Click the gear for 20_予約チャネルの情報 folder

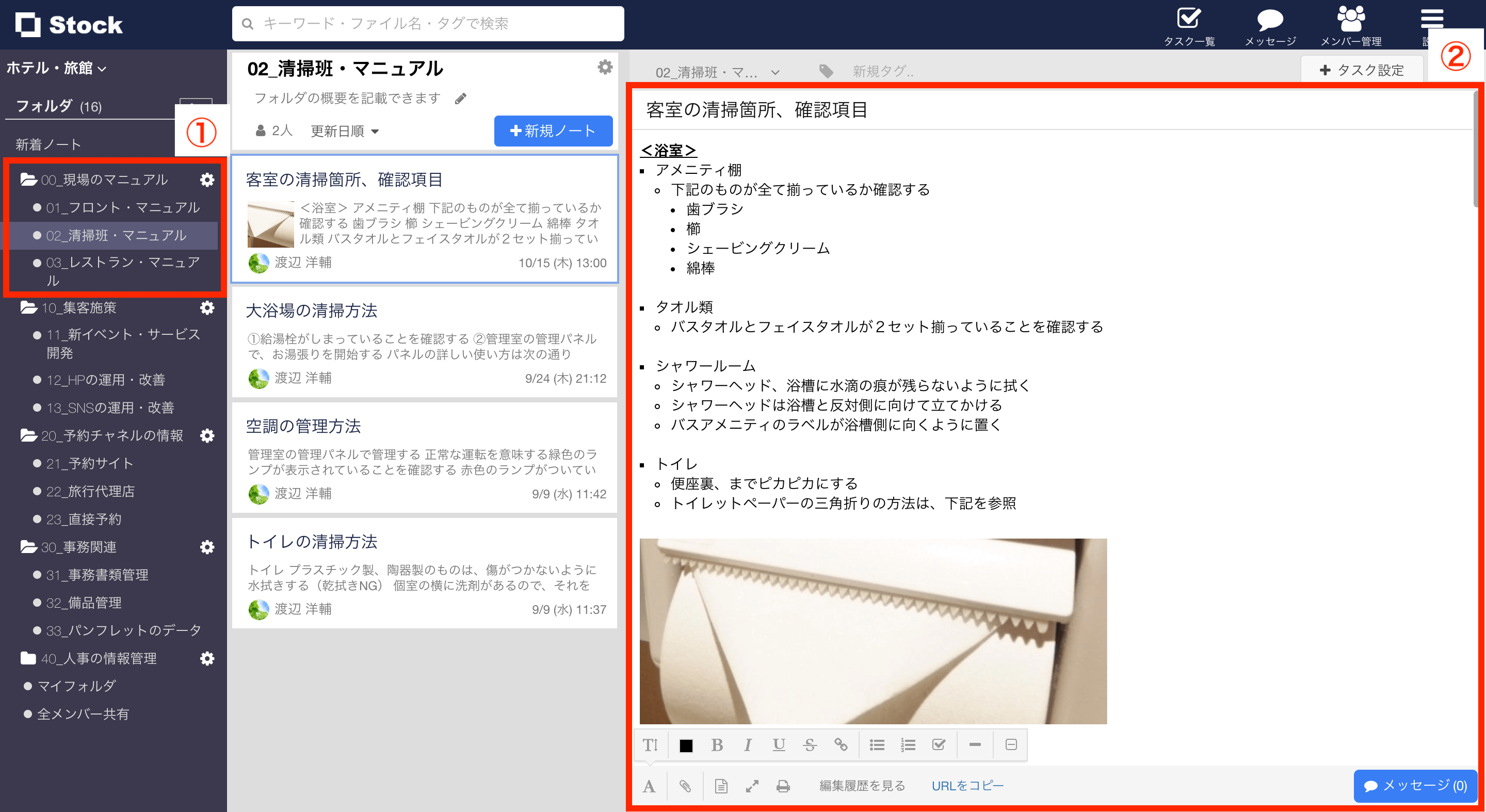(207, 436)
